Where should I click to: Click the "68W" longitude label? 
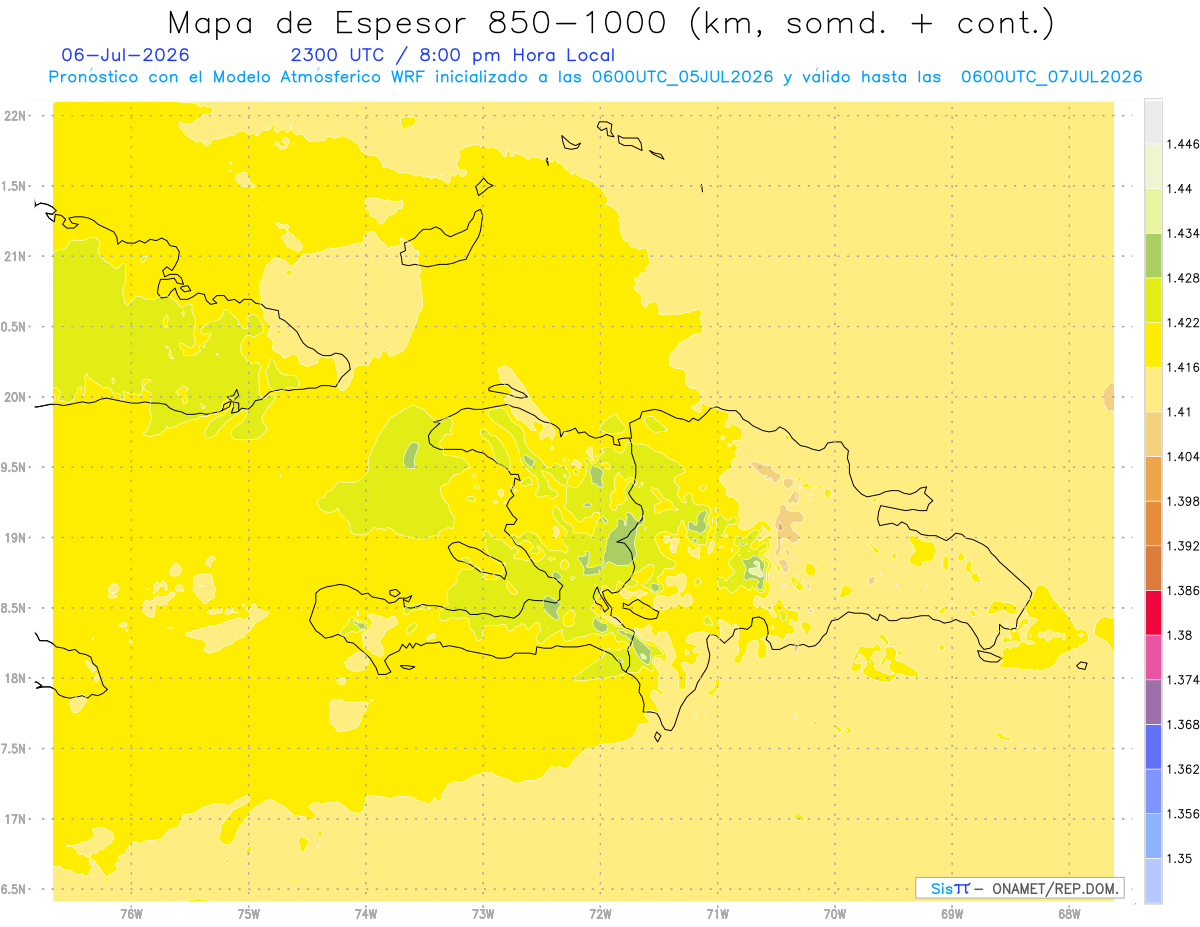(x=1069, y=914)
